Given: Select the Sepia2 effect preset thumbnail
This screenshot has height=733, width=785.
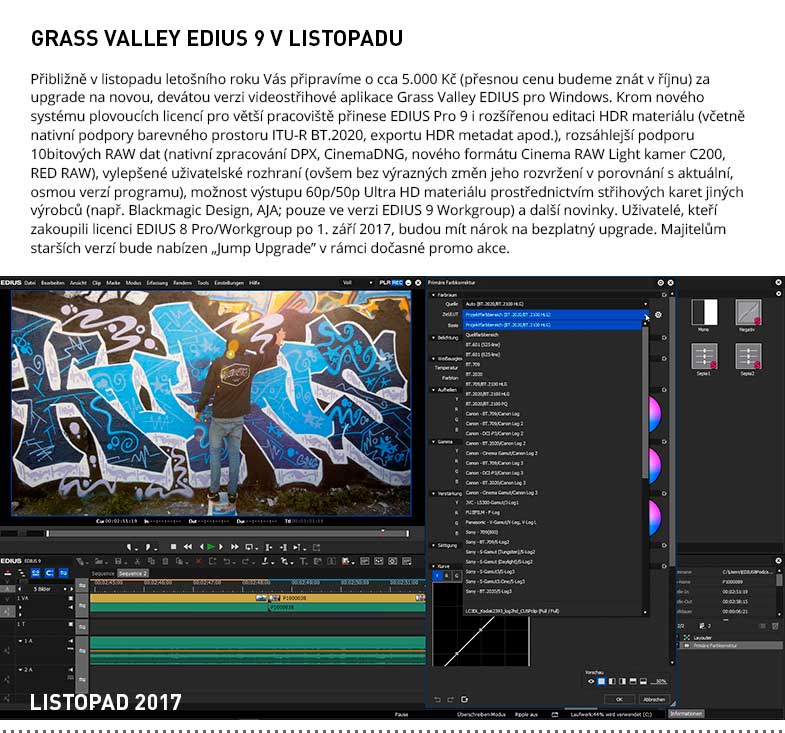Looking at the screenshot, I should [x=748, y=356].
